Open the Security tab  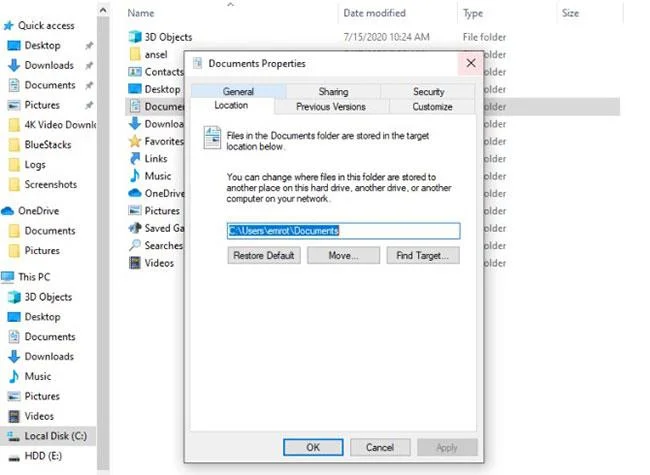(428, 92)
